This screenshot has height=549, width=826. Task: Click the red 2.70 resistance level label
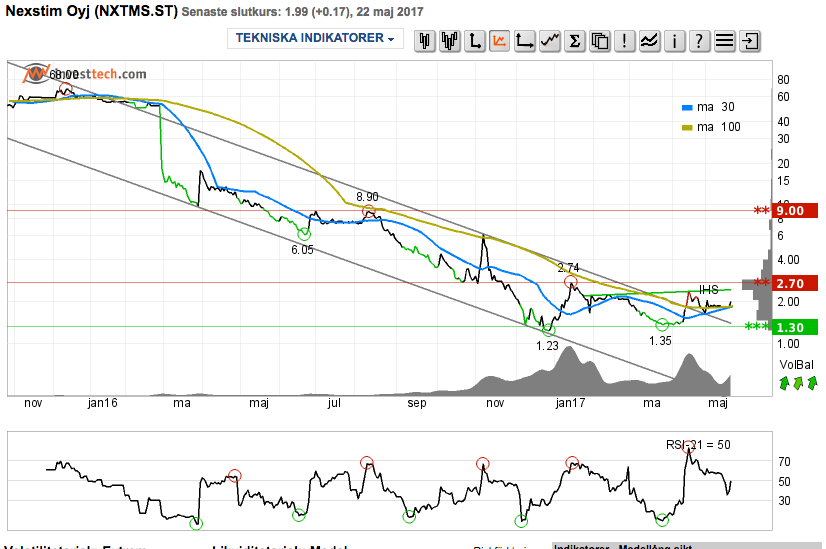click(794, 283)
